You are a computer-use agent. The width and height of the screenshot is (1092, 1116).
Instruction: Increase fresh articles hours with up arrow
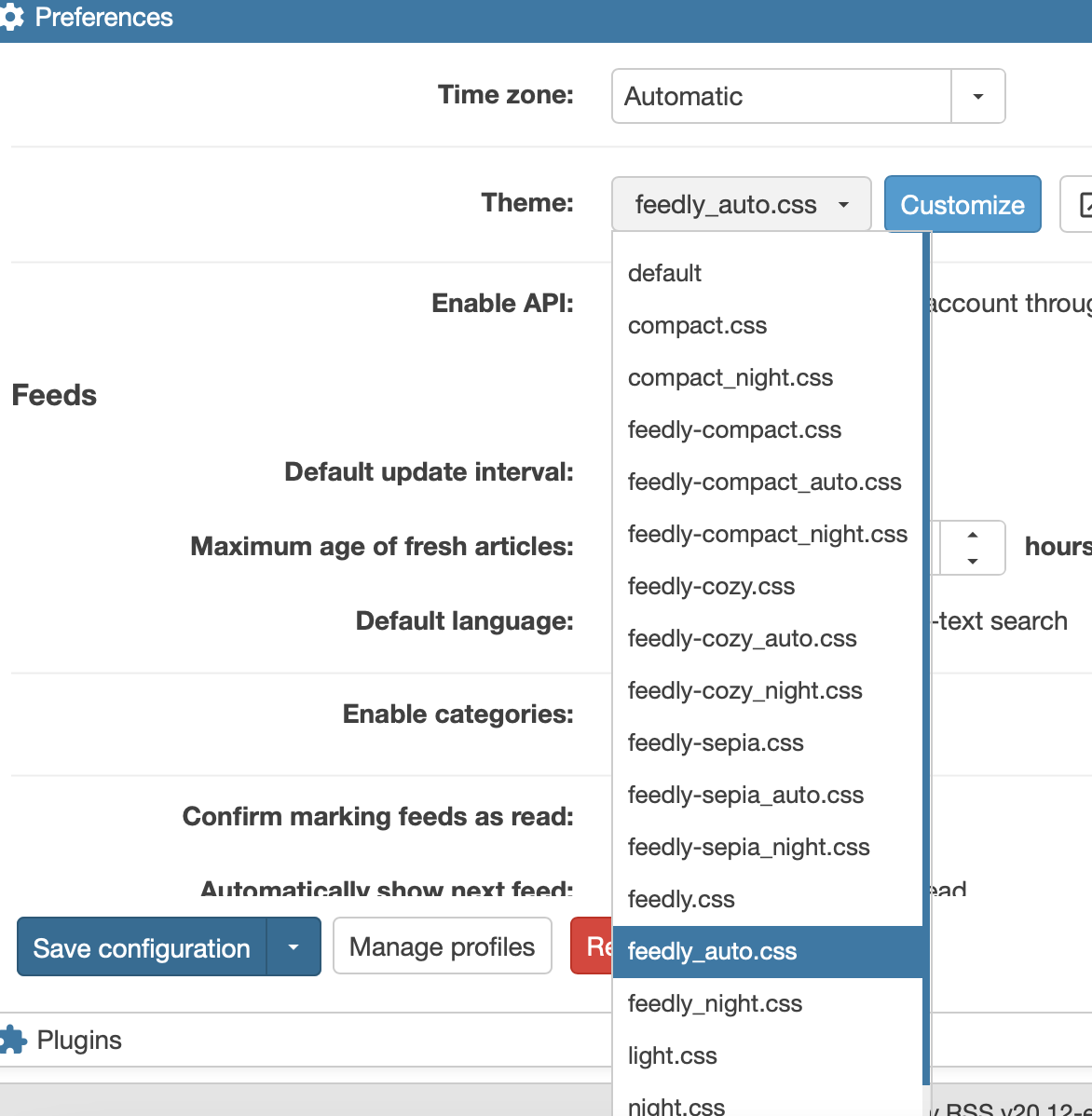(x=973, y=535)
